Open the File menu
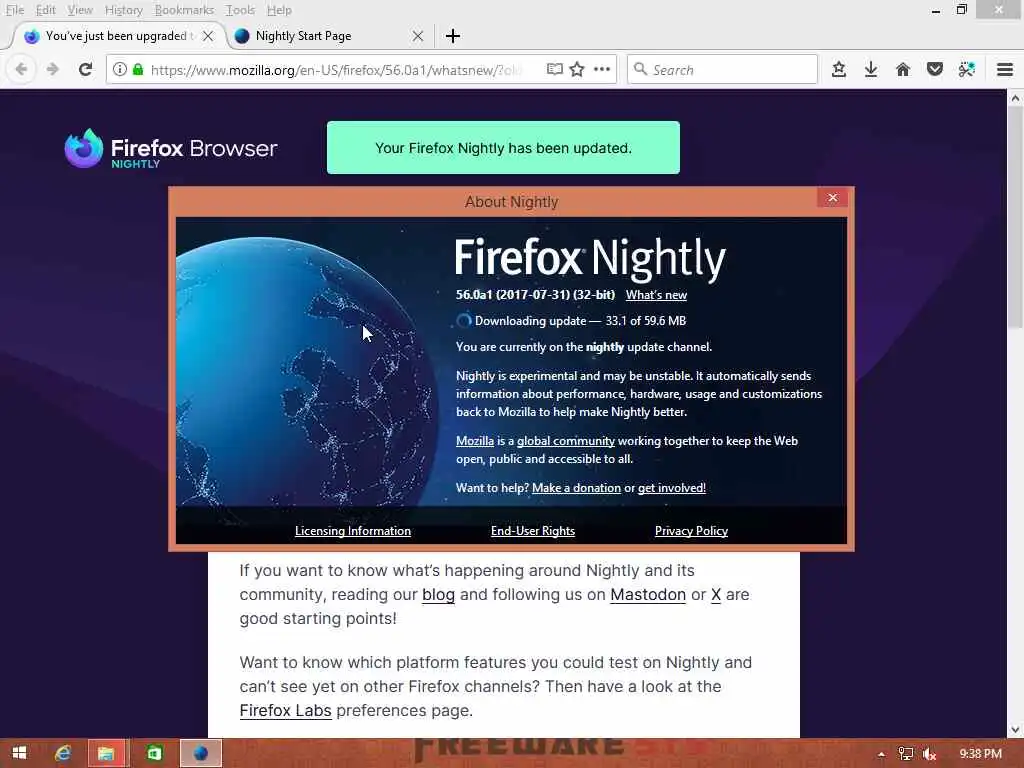Screen dimensions: 1024x768 [14, 10]
